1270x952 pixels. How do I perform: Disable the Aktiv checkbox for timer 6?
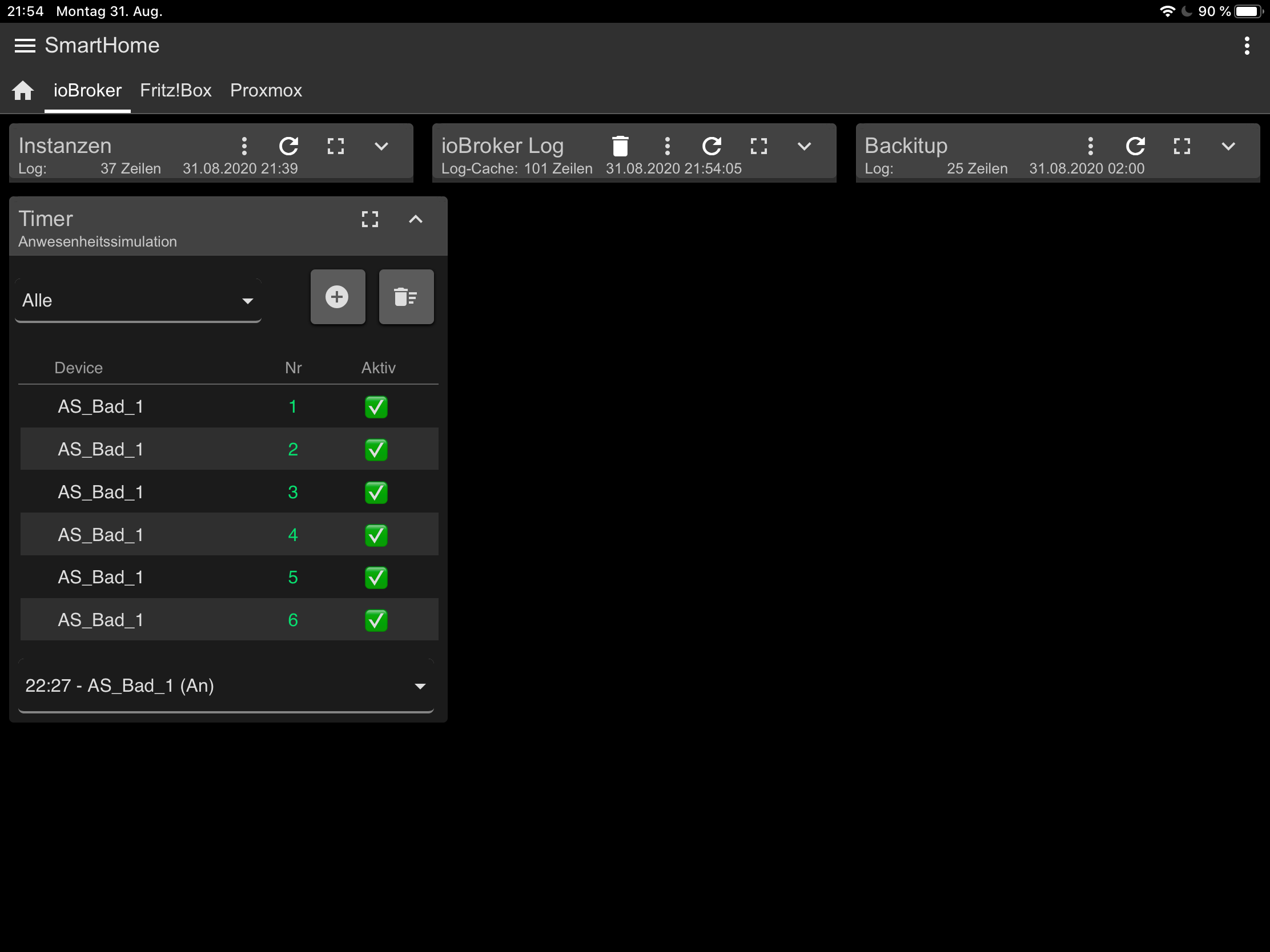(x=376, y=620)
